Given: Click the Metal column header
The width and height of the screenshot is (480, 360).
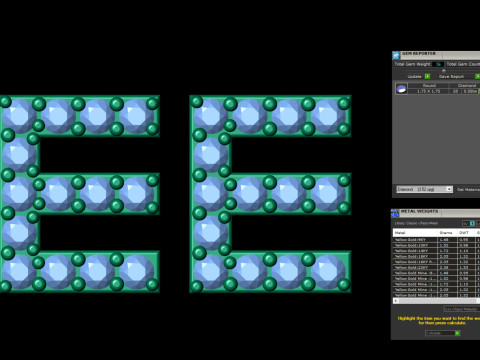Looking at the screenshot, I should click(x=415, y=233).
